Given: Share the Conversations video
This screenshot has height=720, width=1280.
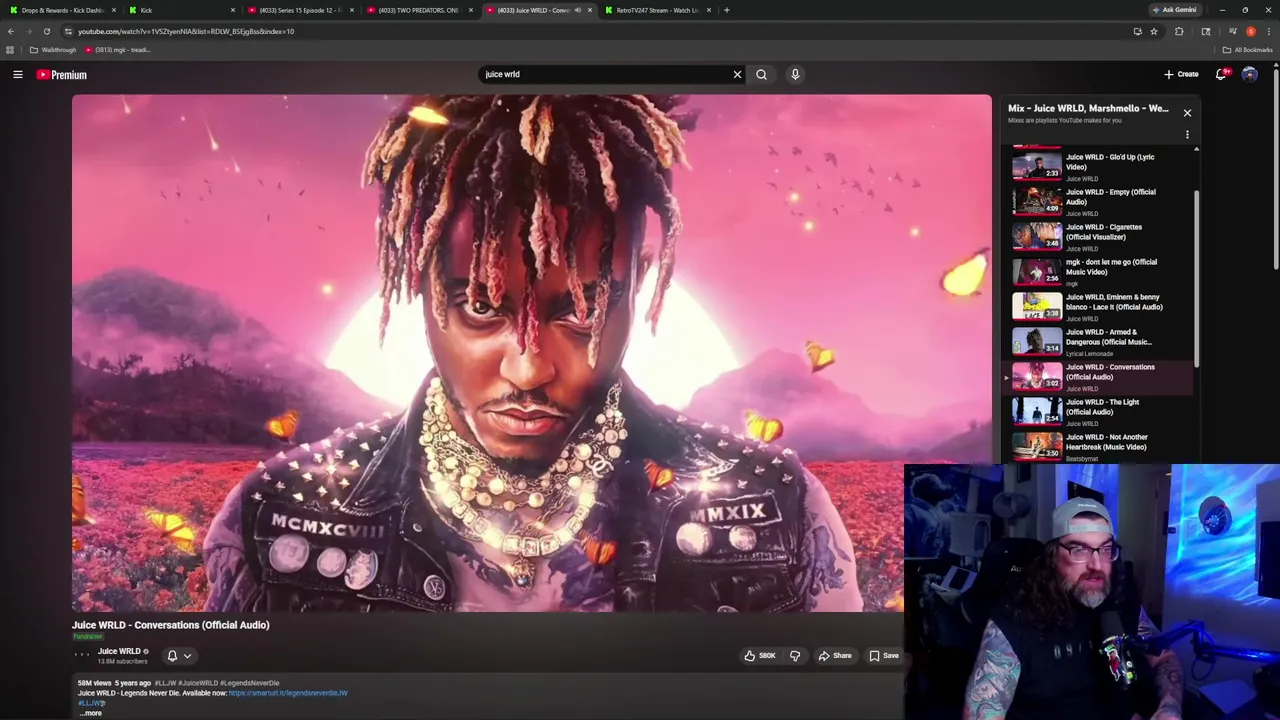Looking at the screenshot, I should pyautogui.click(x=835, y=656).
